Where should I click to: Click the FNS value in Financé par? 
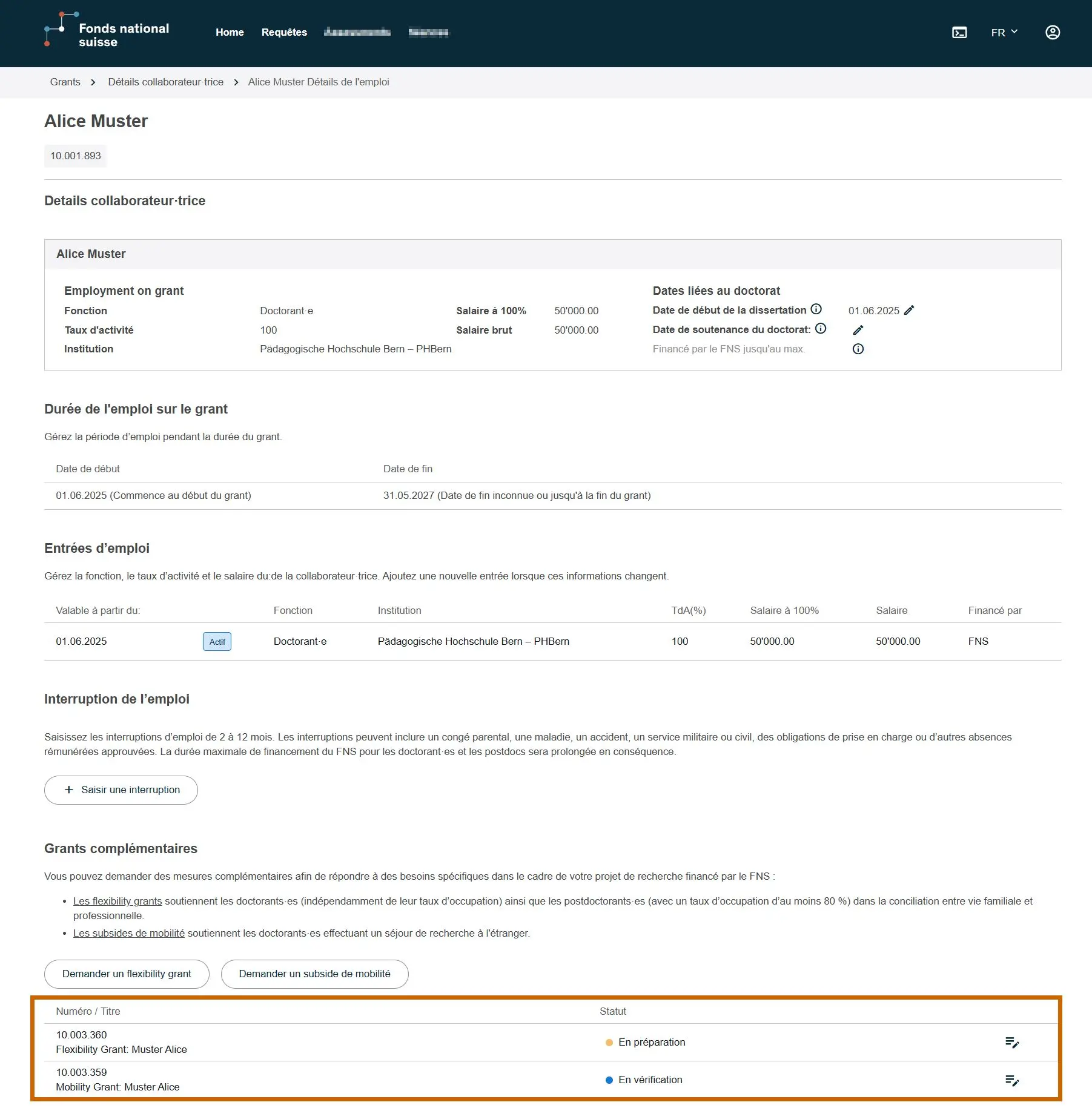pos(978,642)
